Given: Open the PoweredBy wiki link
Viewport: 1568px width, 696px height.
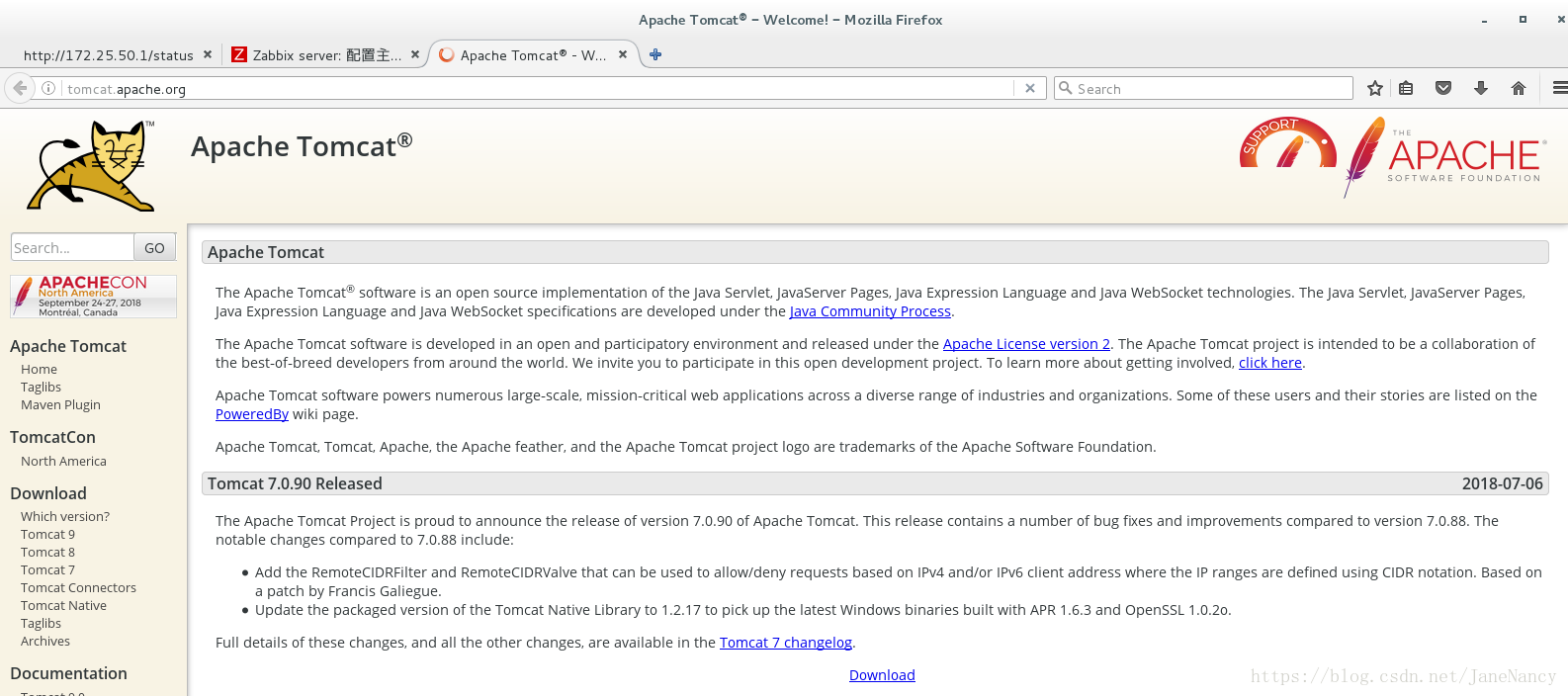Looking at the screenshot, I should 252,414.
